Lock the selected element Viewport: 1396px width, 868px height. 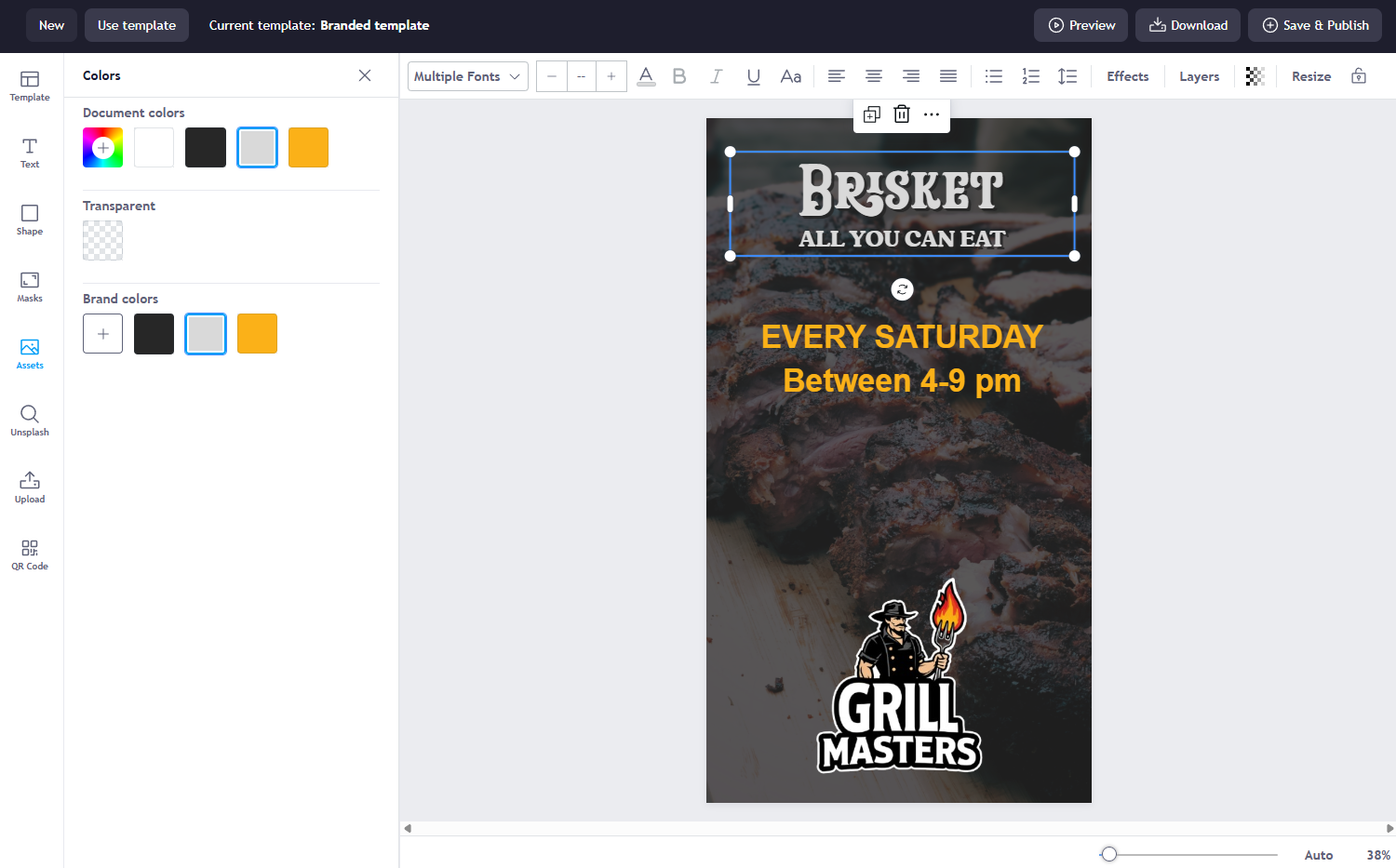click(x=1359, y=76)
